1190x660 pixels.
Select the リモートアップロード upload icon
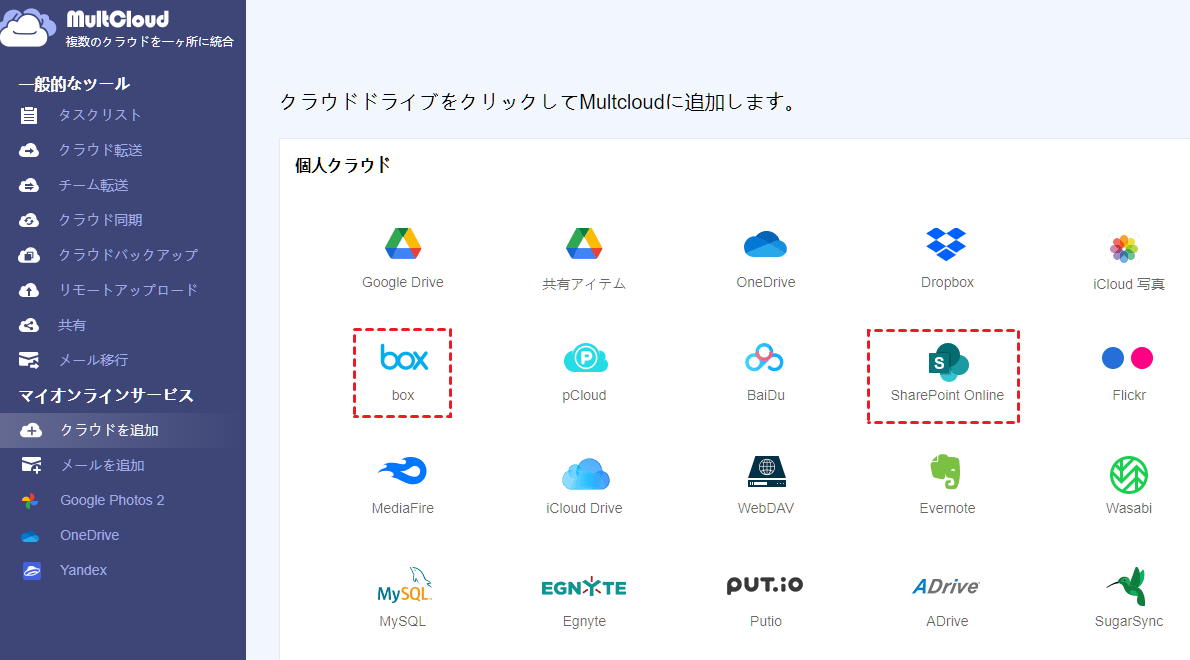click(29, 290)
